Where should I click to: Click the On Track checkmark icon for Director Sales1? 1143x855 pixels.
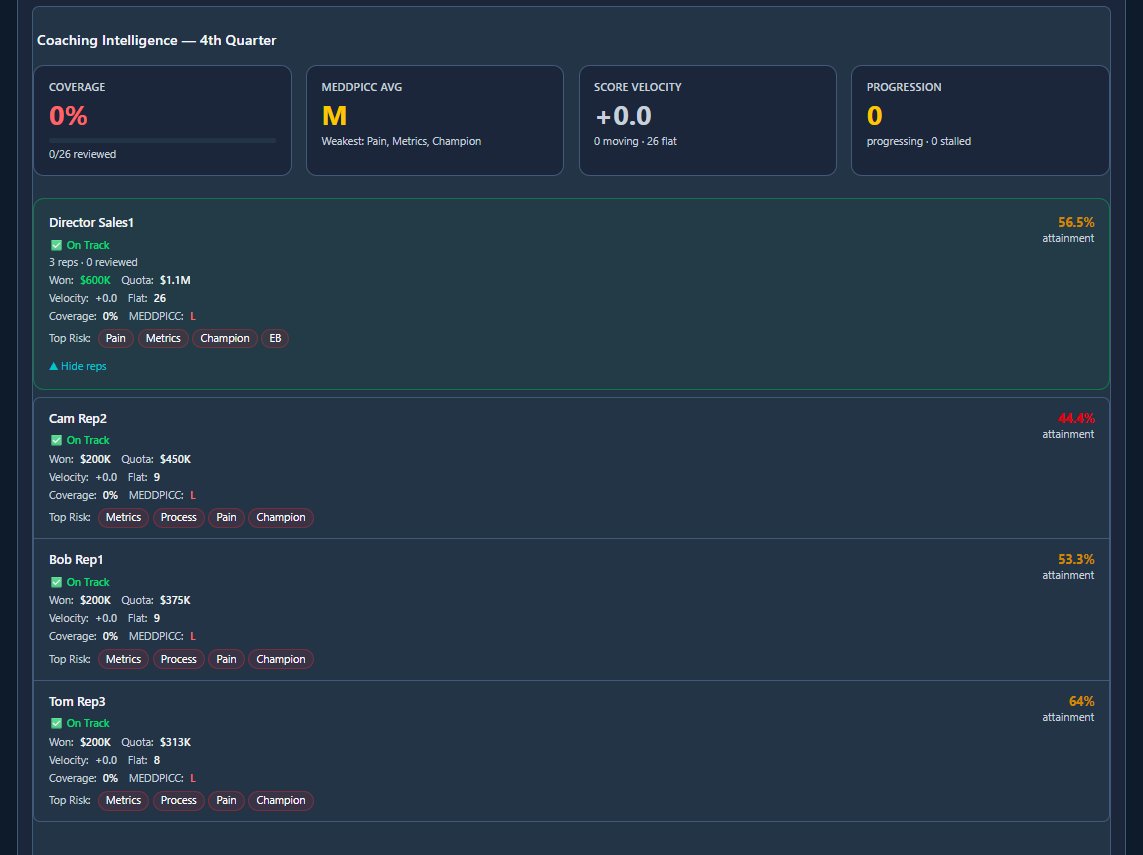[x=55, y=245]
